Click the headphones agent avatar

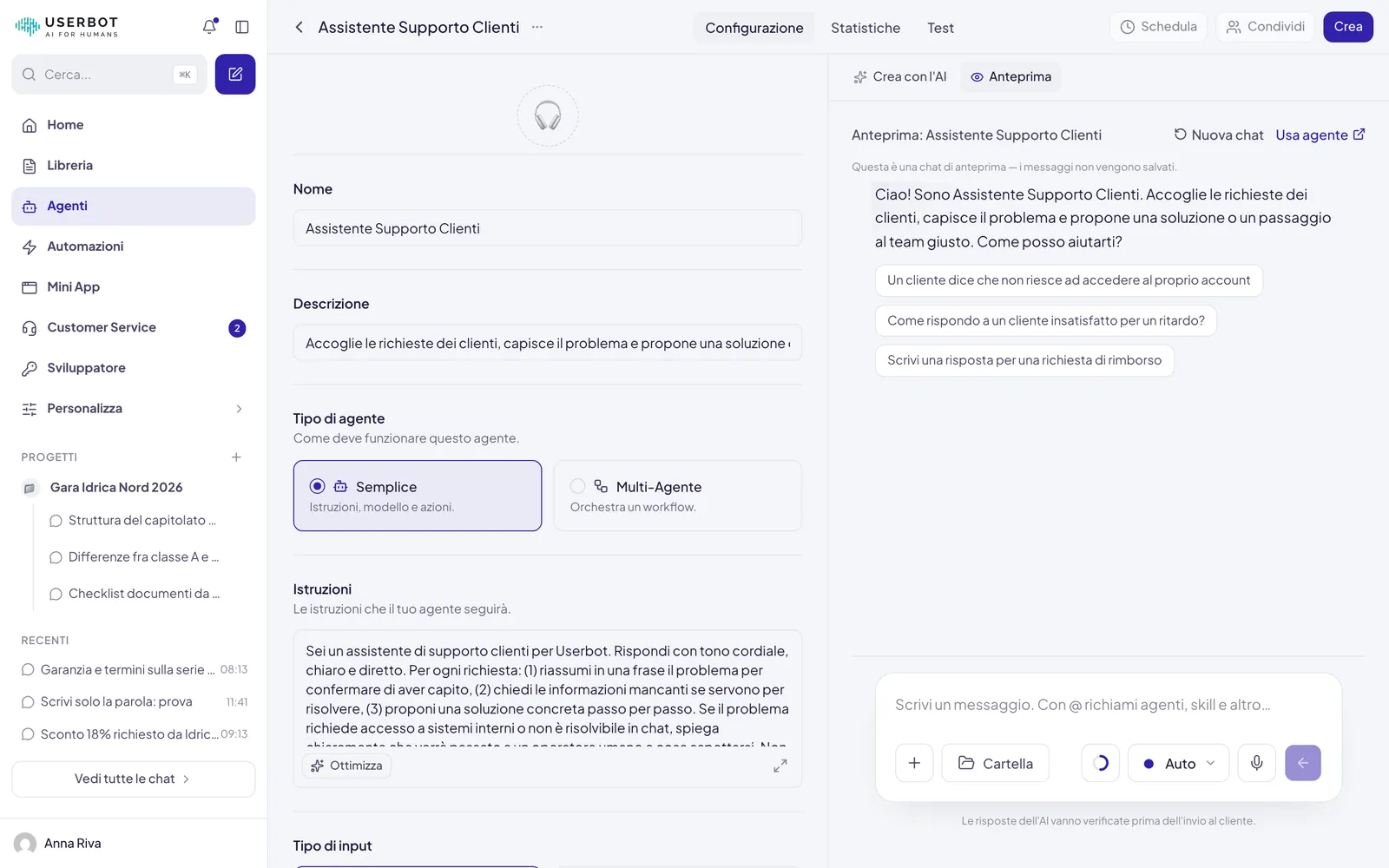548,115
